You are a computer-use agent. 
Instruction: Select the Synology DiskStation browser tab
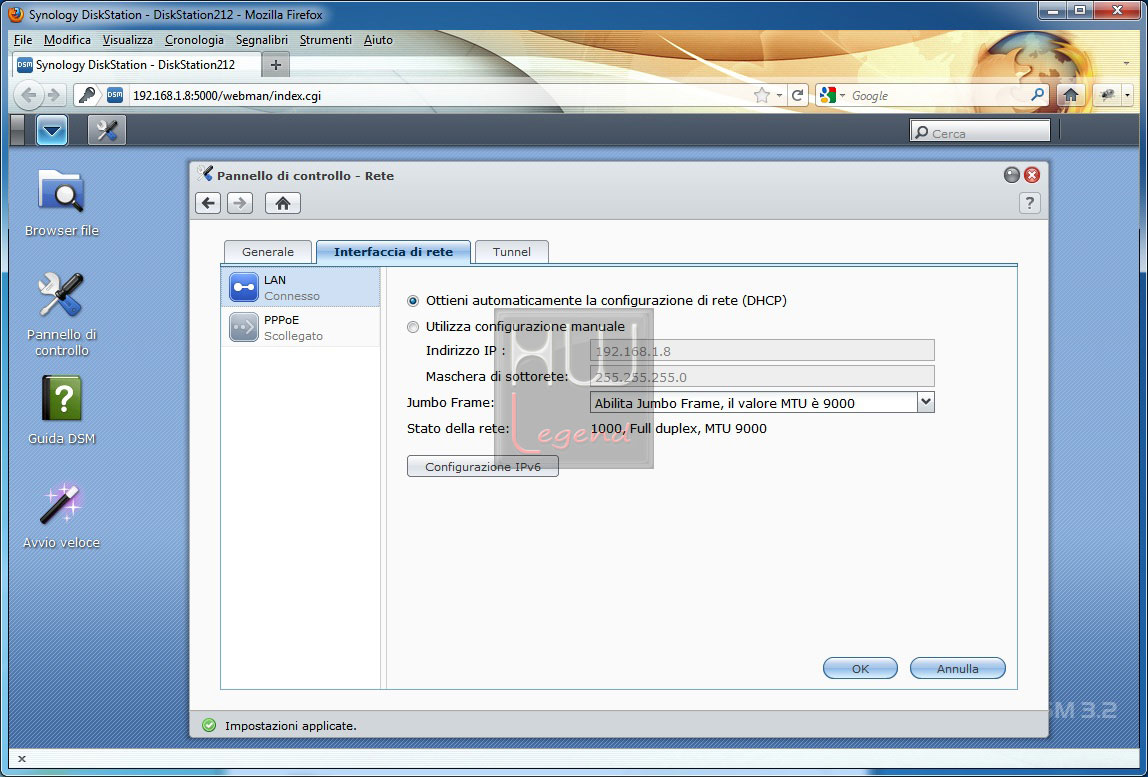(136, 64)
